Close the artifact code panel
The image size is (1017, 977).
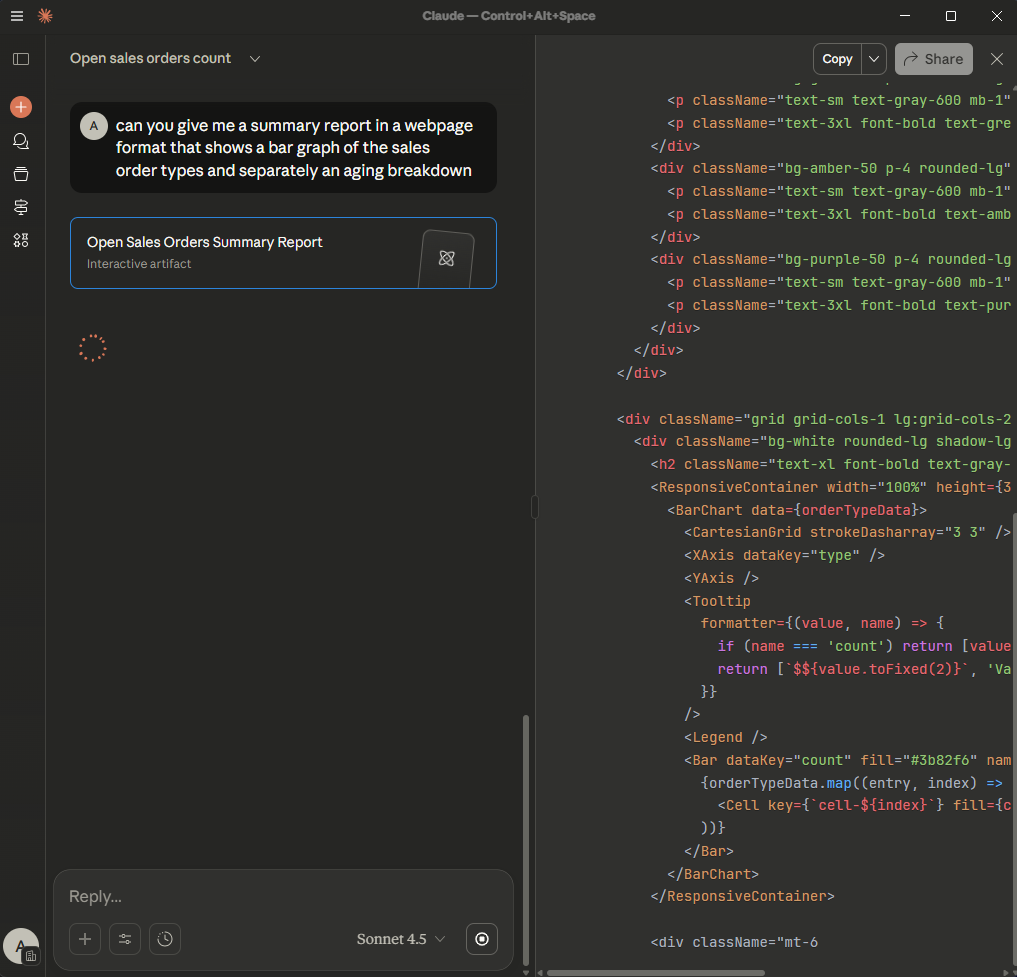tap(997, 59)
